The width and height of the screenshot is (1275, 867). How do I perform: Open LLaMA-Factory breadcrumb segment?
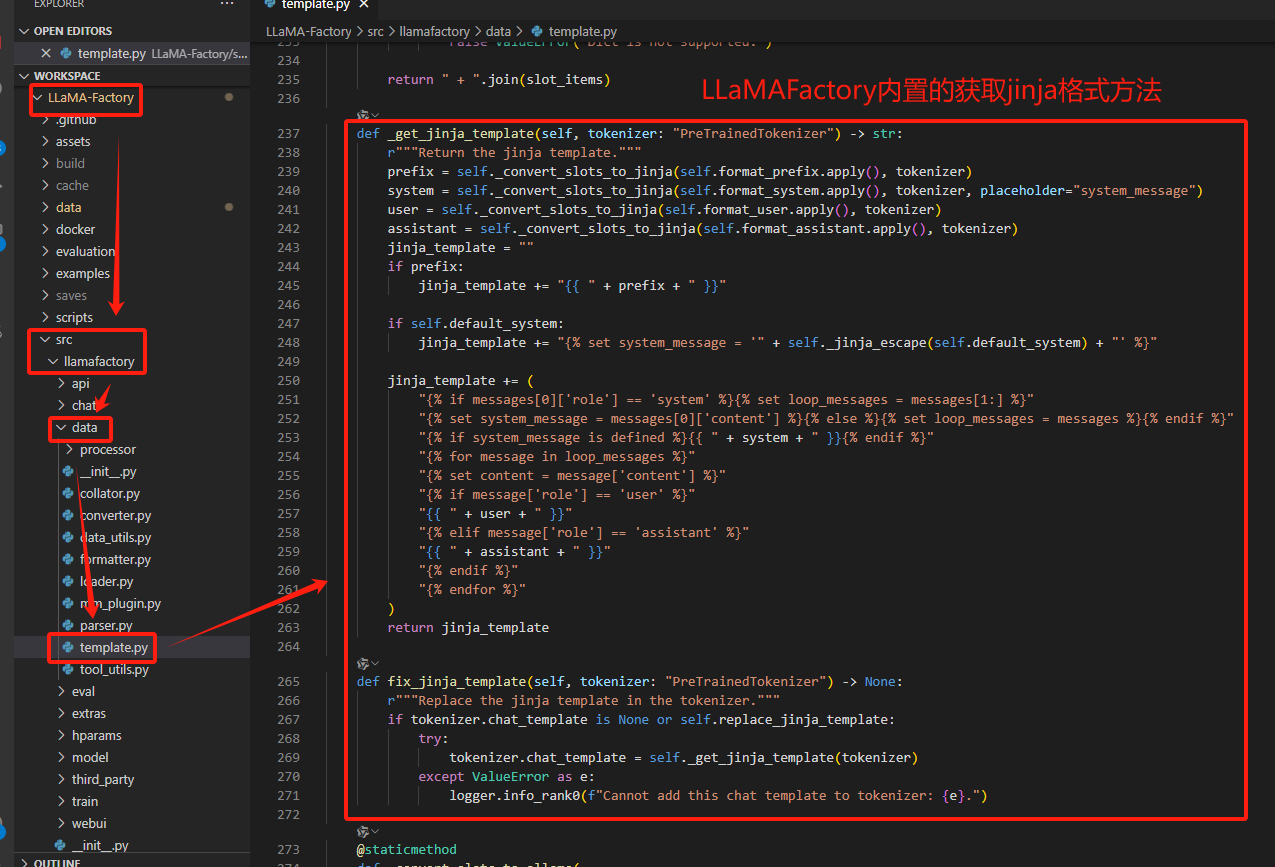pos(308,31)
